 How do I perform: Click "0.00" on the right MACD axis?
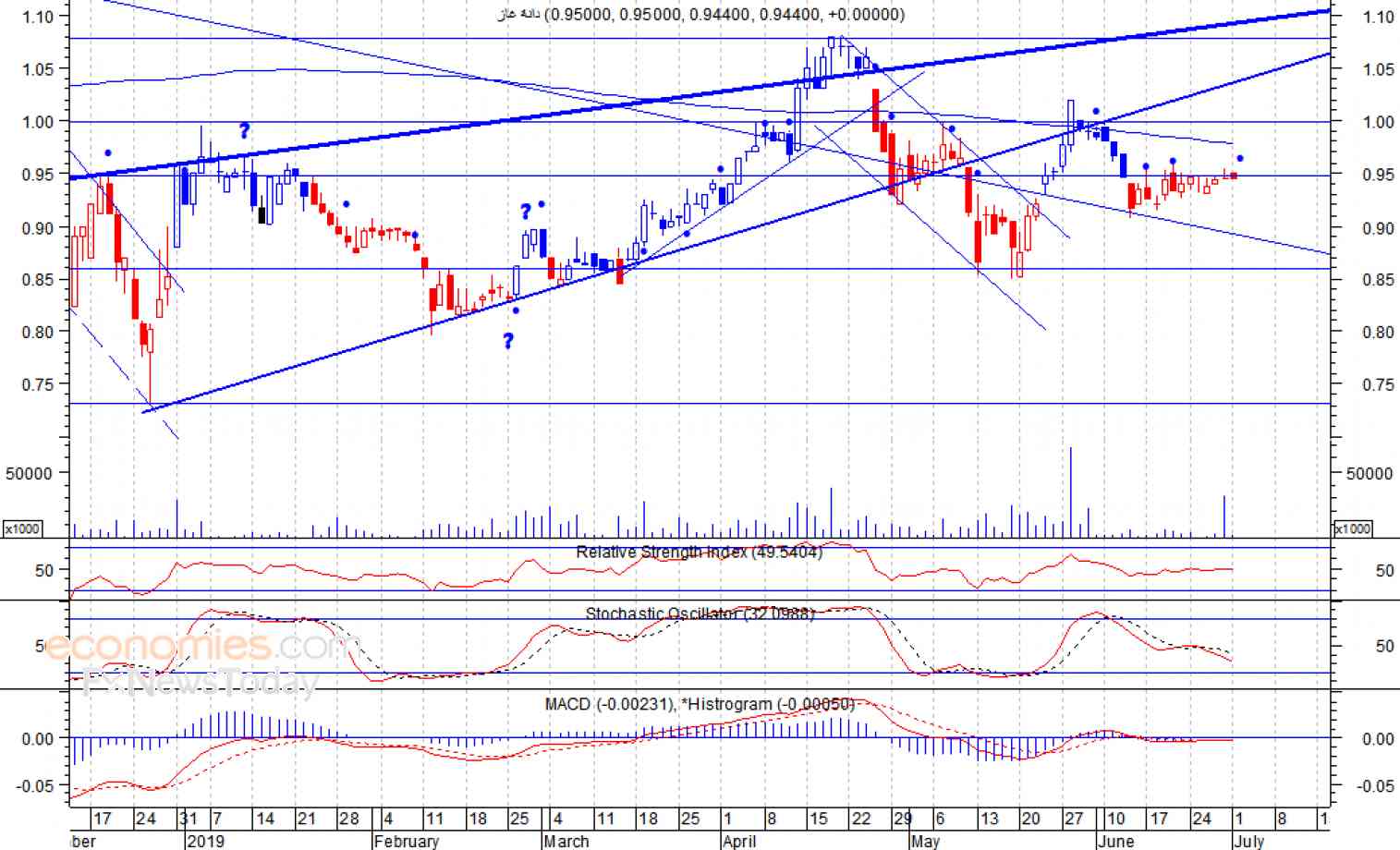(1378, 739)
